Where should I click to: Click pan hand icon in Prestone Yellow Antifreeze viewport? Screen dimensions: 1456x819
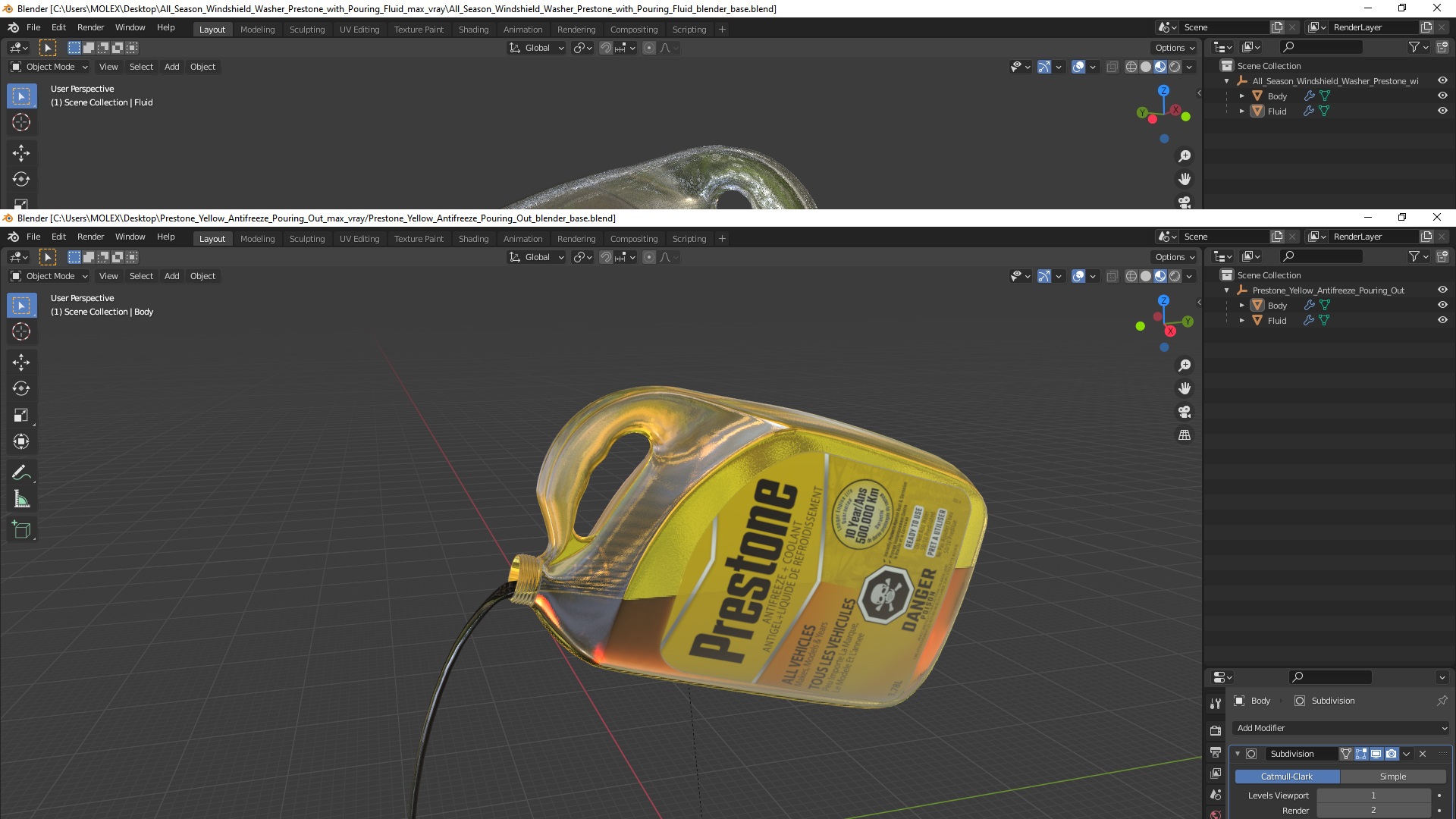pyautogui.click(x=1185, y=388)
